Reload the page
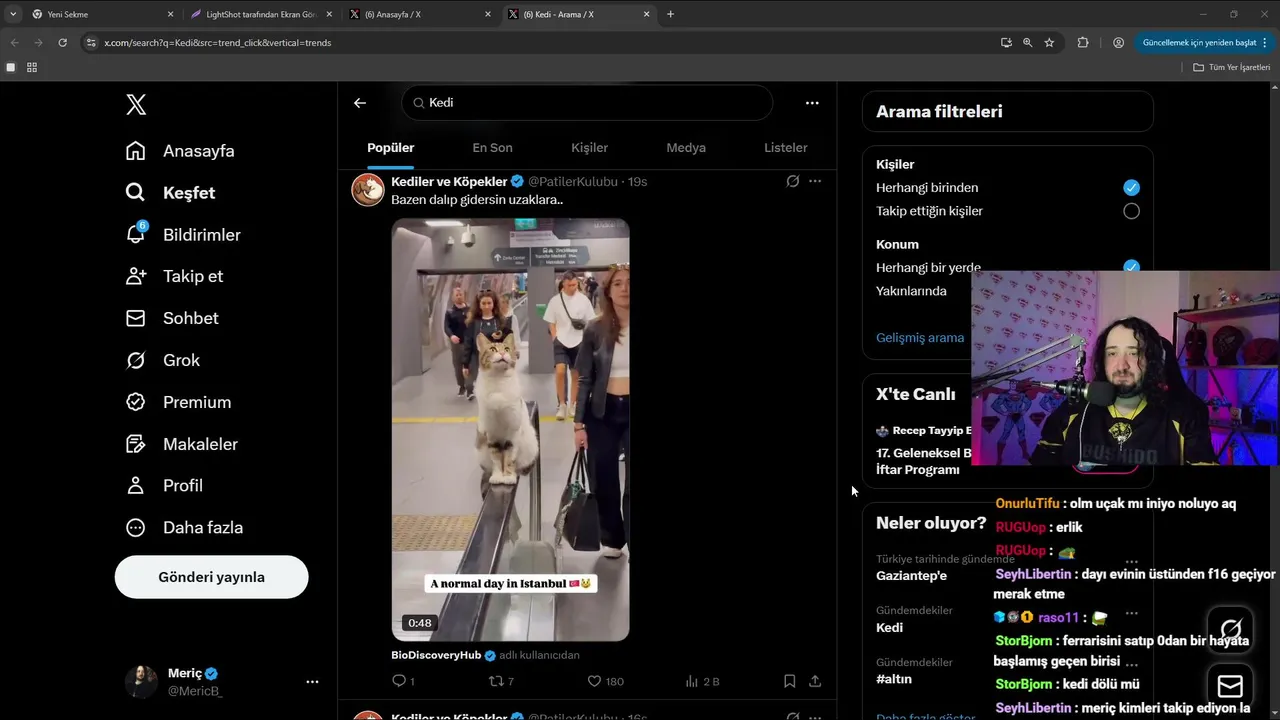1280x720 pixels. 62,43
